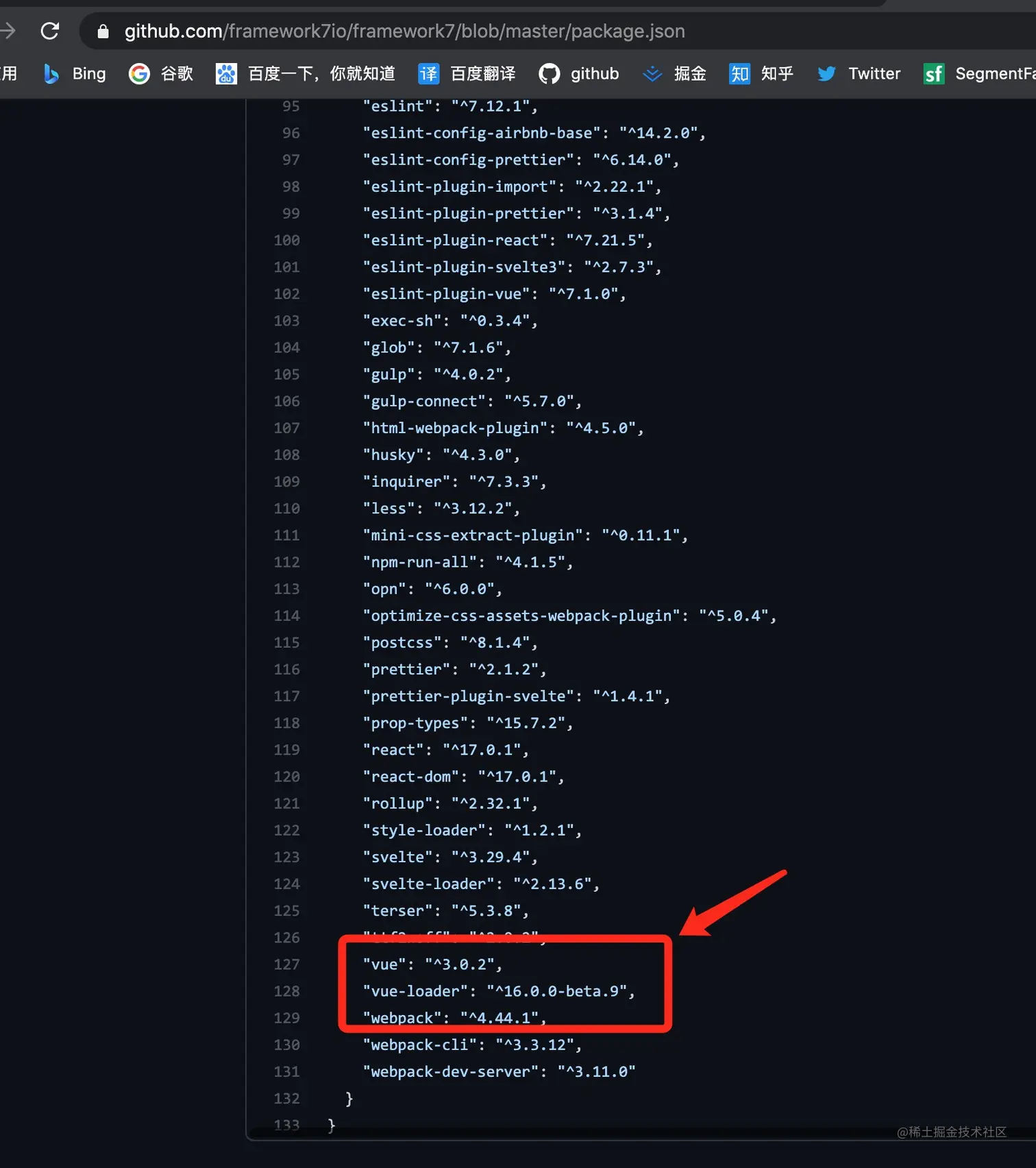
Task: Select line number 100
Action: click(286, 241)
